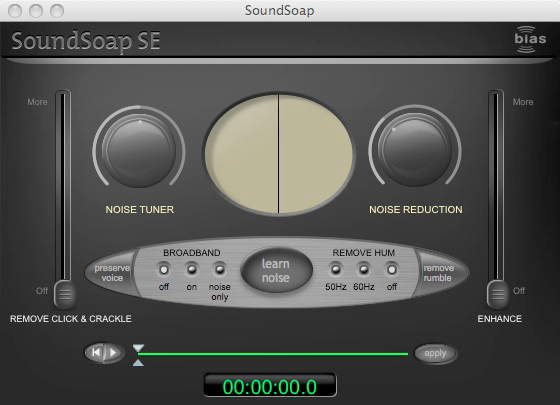Screen dimensions: 560x405
Task: Start playback with the play arrow
Action: point(113,353)
